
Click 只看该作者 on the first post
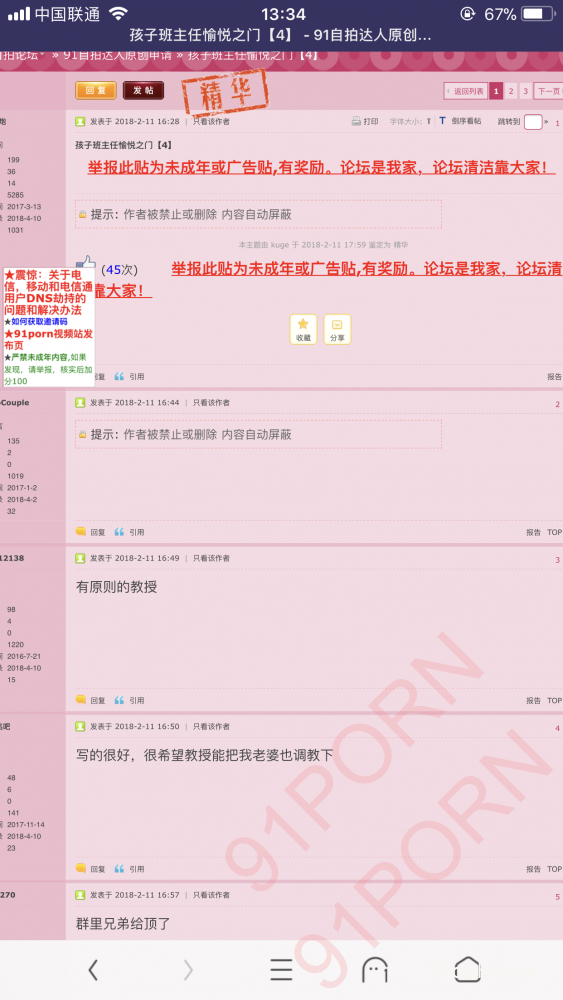tap(211, 121)
